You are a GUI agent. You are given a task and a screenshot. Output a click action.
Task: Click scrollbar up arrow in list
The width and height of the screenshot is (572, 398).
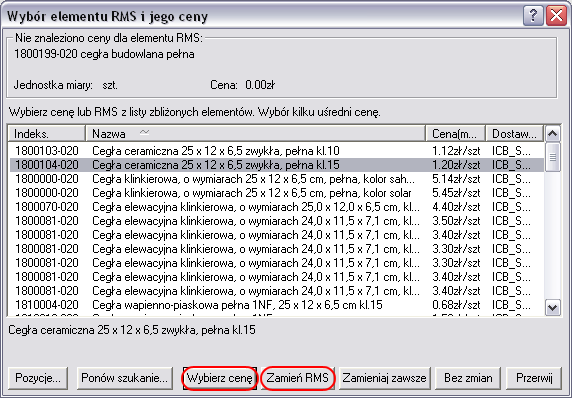click(553, 134)
